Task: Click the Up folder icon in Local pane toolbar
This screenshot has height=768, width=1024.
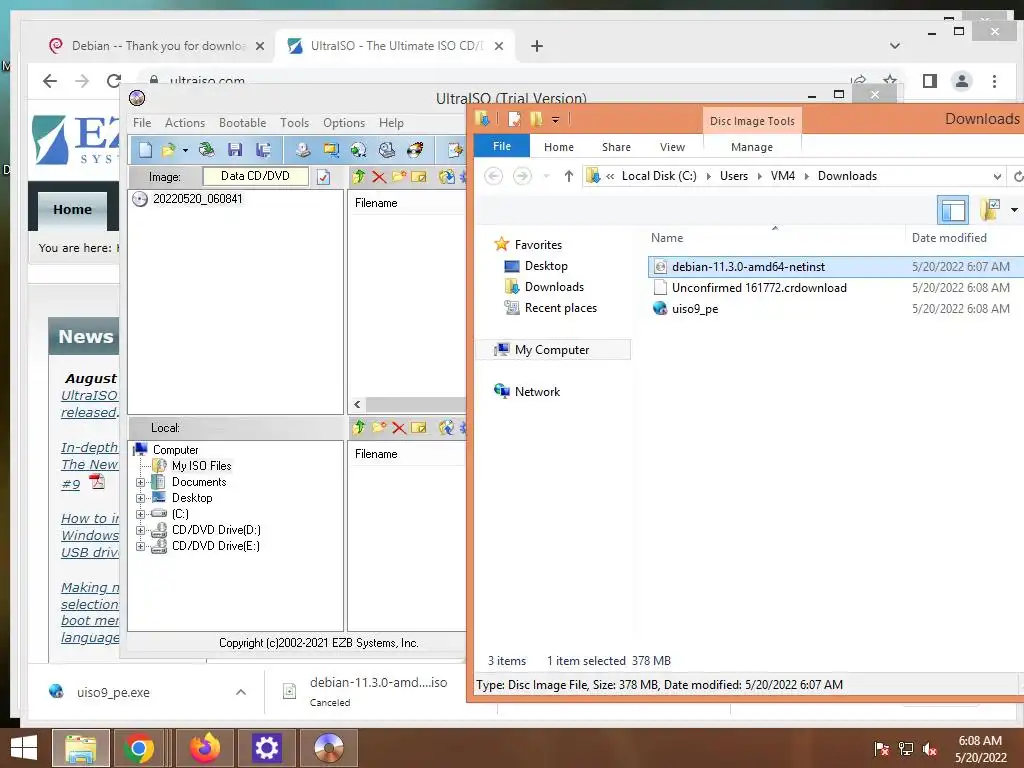Action: 359,428
